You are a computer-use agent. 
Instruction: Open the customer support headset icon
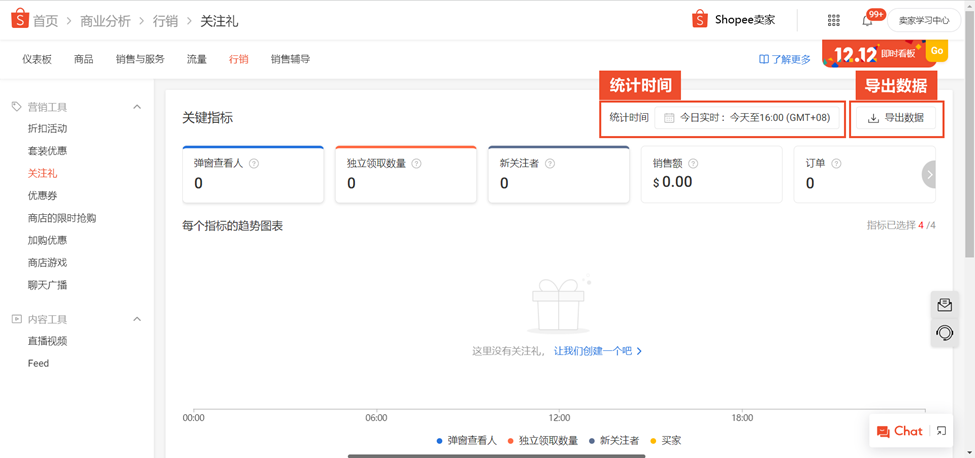click(x=944, y=333)
